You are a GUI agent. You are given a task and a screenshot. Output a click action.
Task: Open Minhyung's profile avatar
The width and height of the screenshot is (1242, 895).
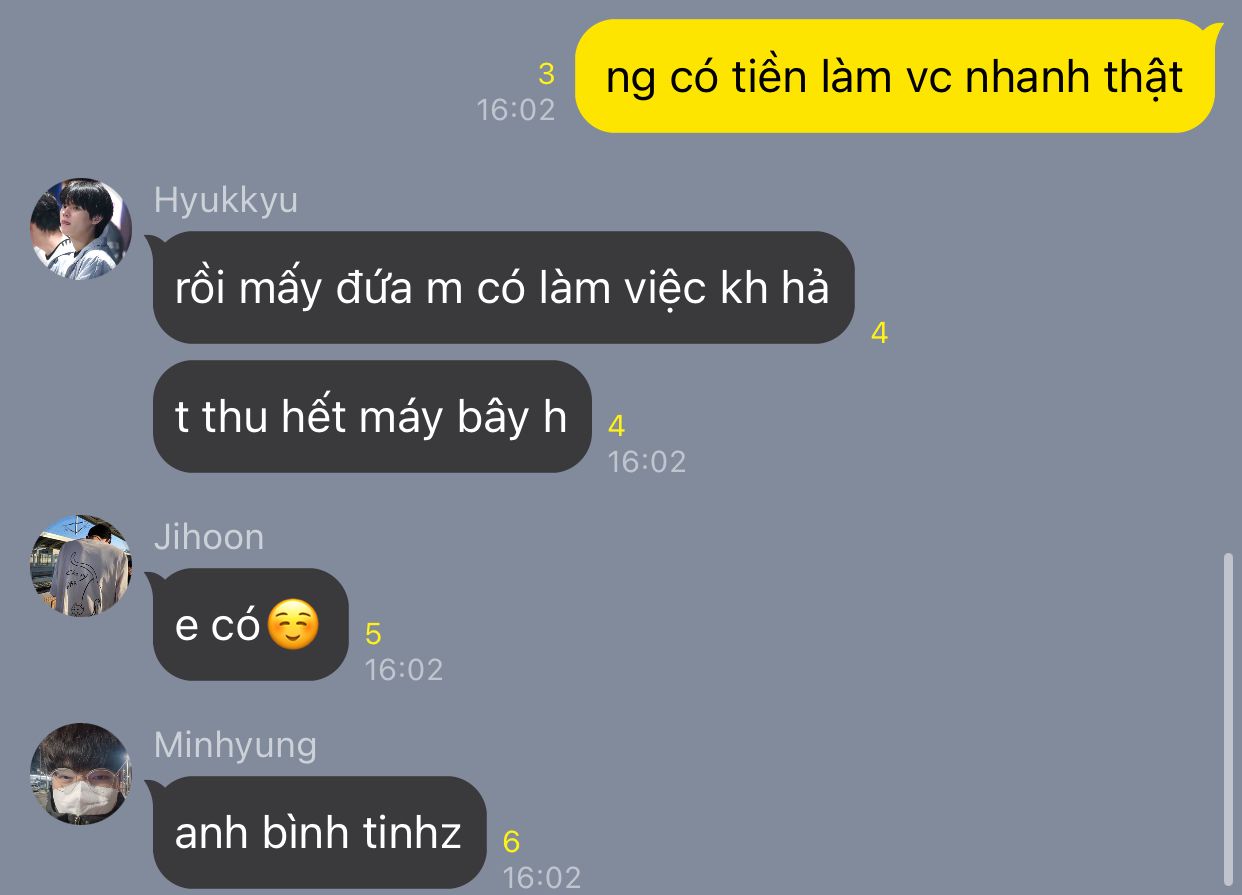(x=81, y=774)
